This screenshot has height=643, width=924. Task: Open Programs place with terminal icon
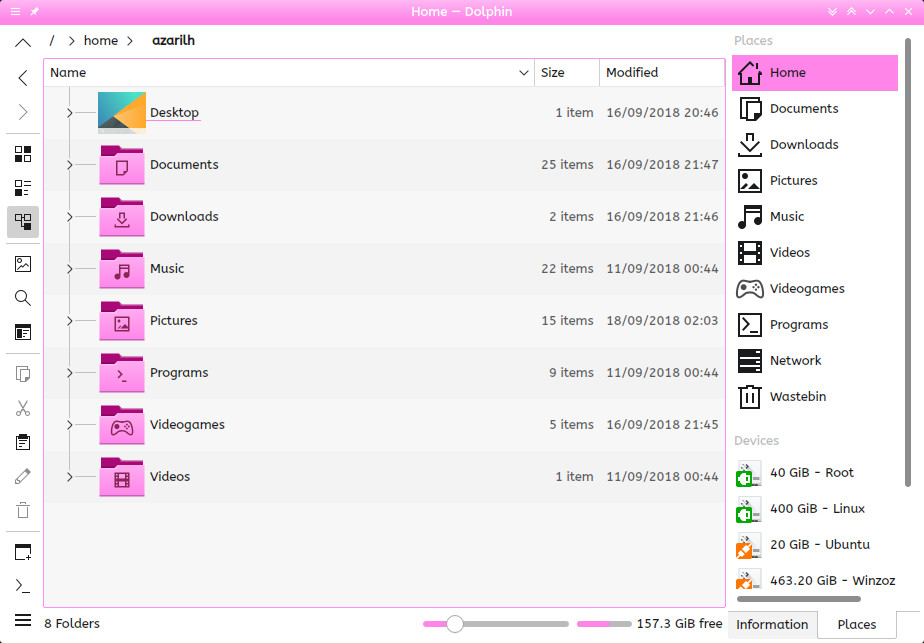[x=815, y=325]
